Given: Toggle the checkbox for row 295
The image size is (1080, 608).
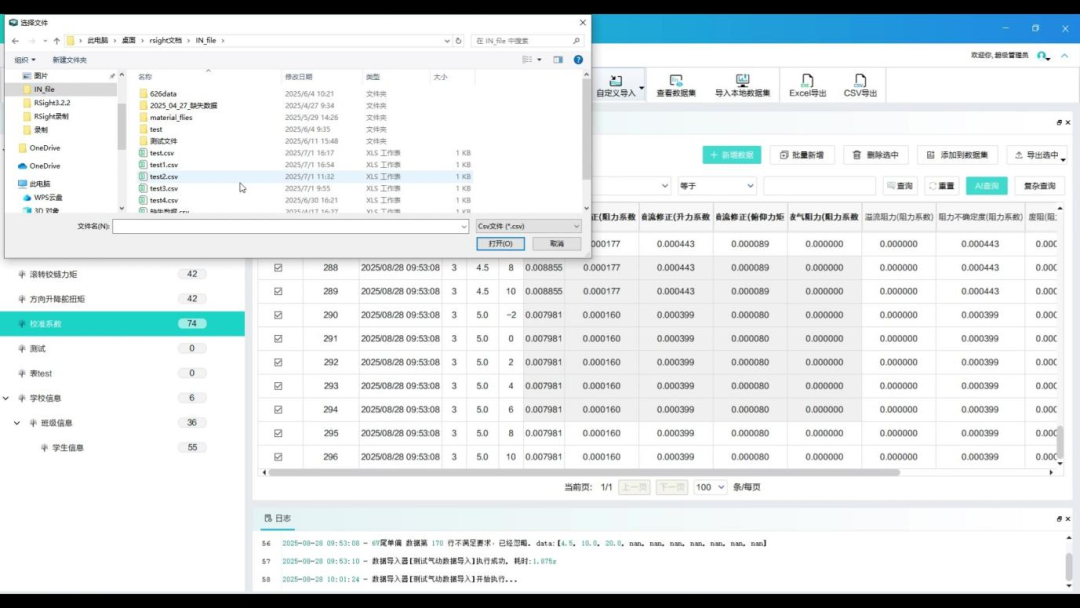Looking at the screenshot, I should (278, 433).
